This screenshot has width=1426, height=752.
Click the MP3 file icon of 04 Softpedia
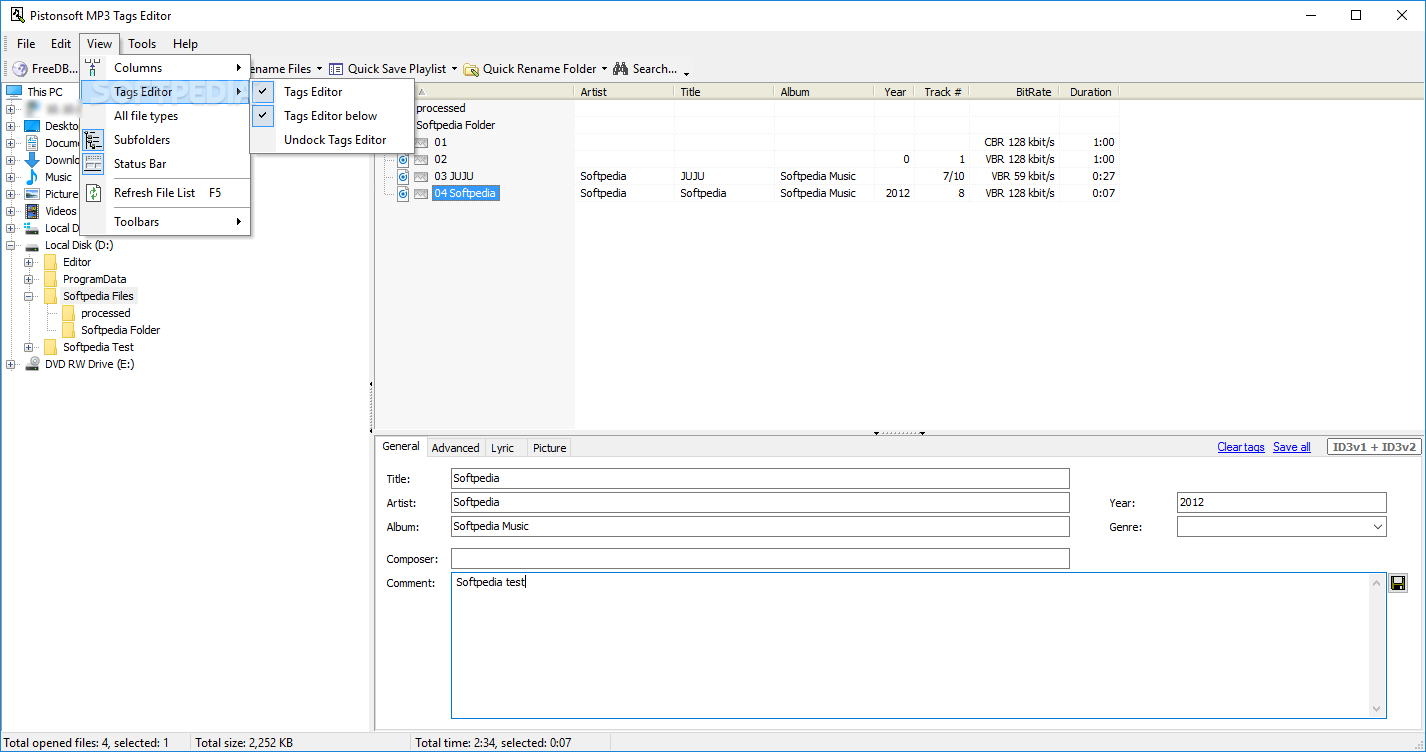403,194
